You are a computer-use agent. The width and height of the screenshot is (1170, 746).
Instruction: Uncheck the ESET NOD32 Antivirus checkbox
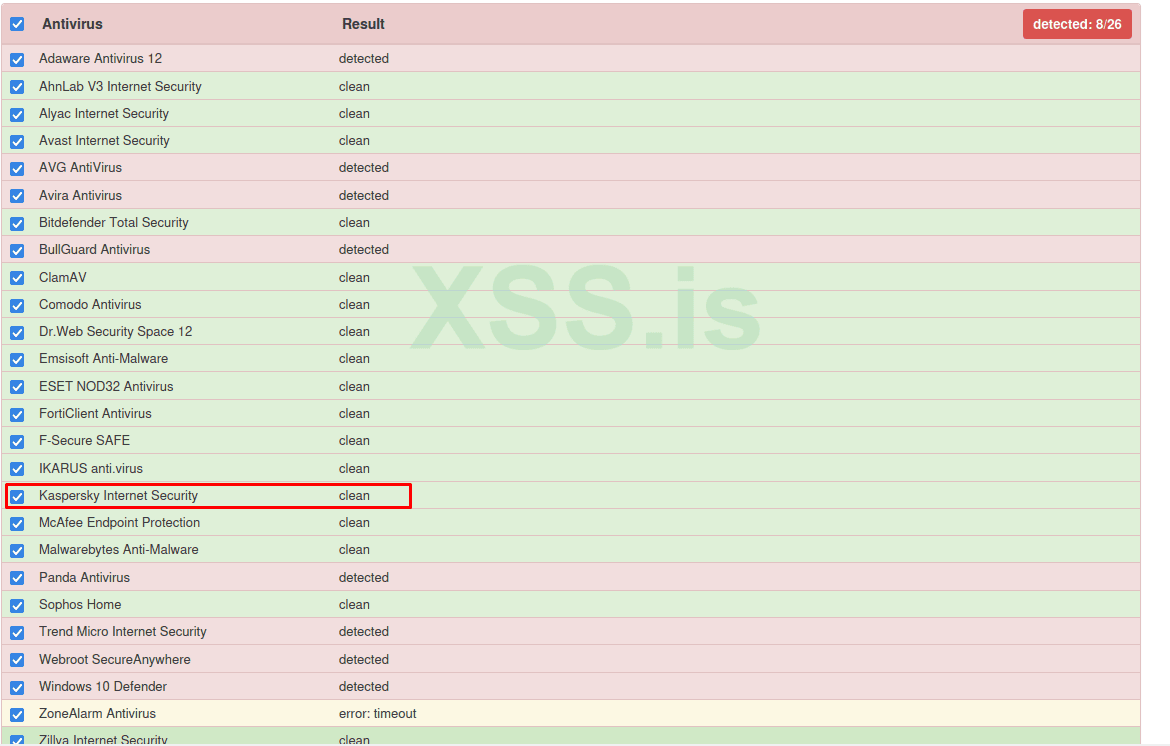(x=17, y=387)
